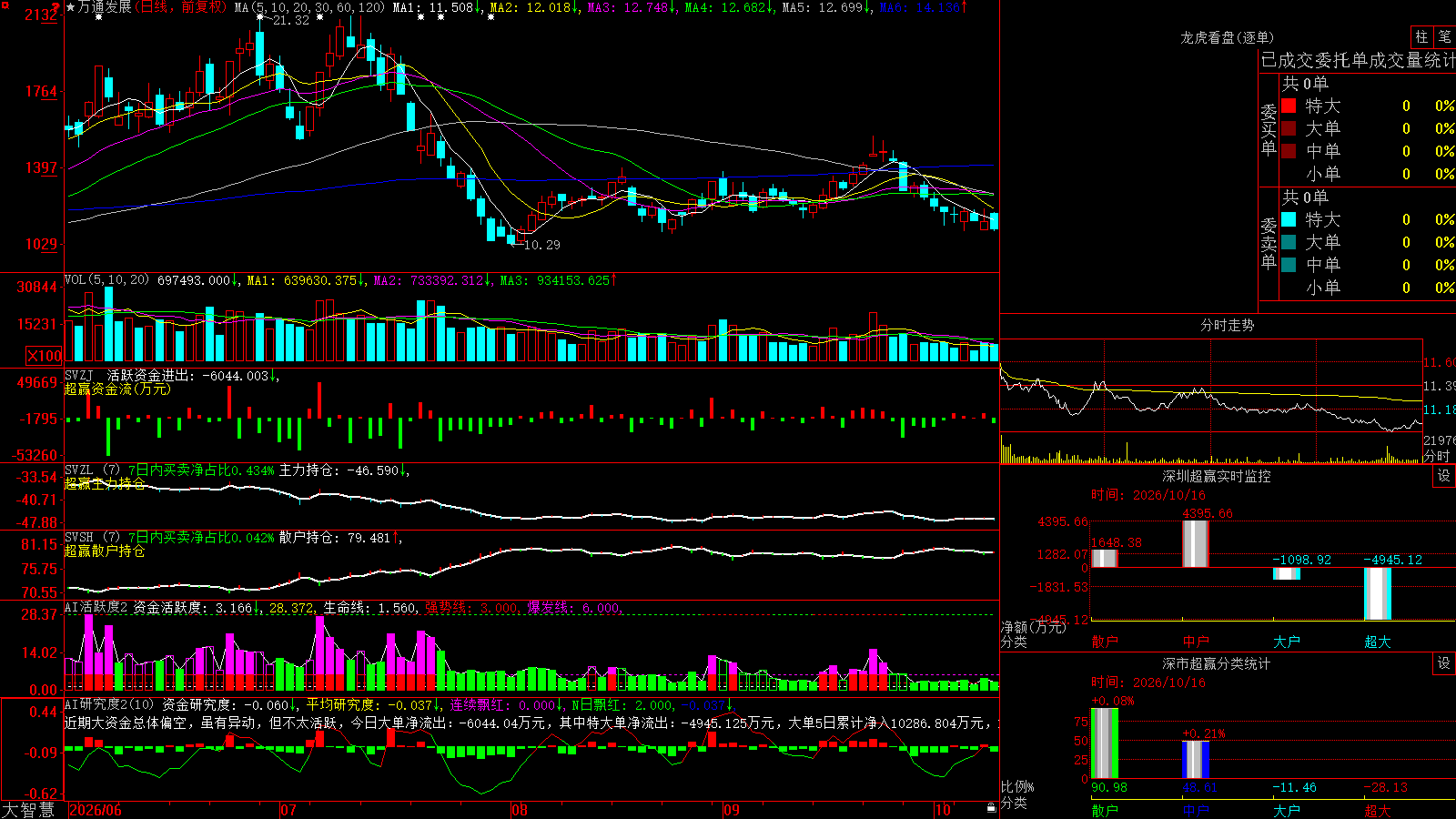Viewport: 1456px width, 819px height.
Task: Select the teal 中单 sell order swatch
Action: pyautogui.click(x=1289, y=265)
